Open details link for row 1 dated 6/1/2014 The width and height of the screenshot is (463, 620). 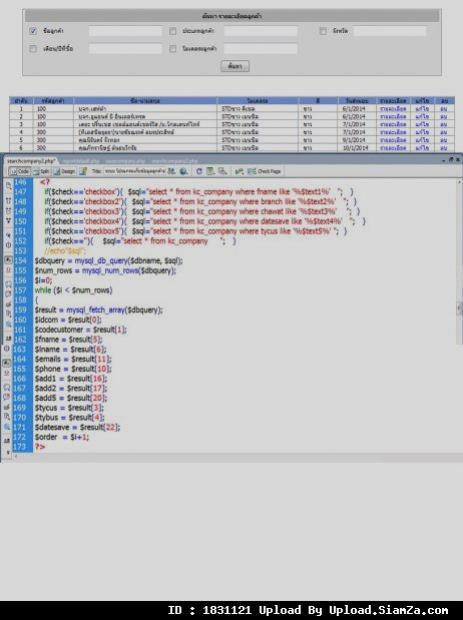click(393, 108)
